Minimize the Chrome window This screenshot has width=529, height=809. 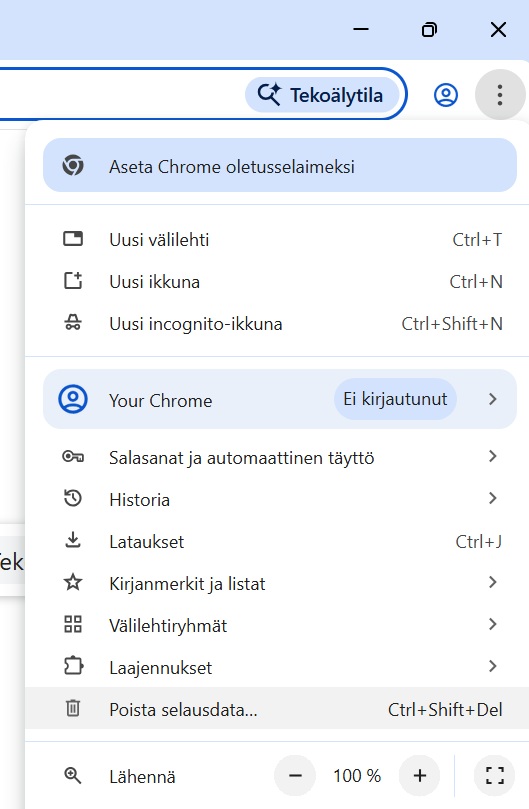(x=361, y=29)
